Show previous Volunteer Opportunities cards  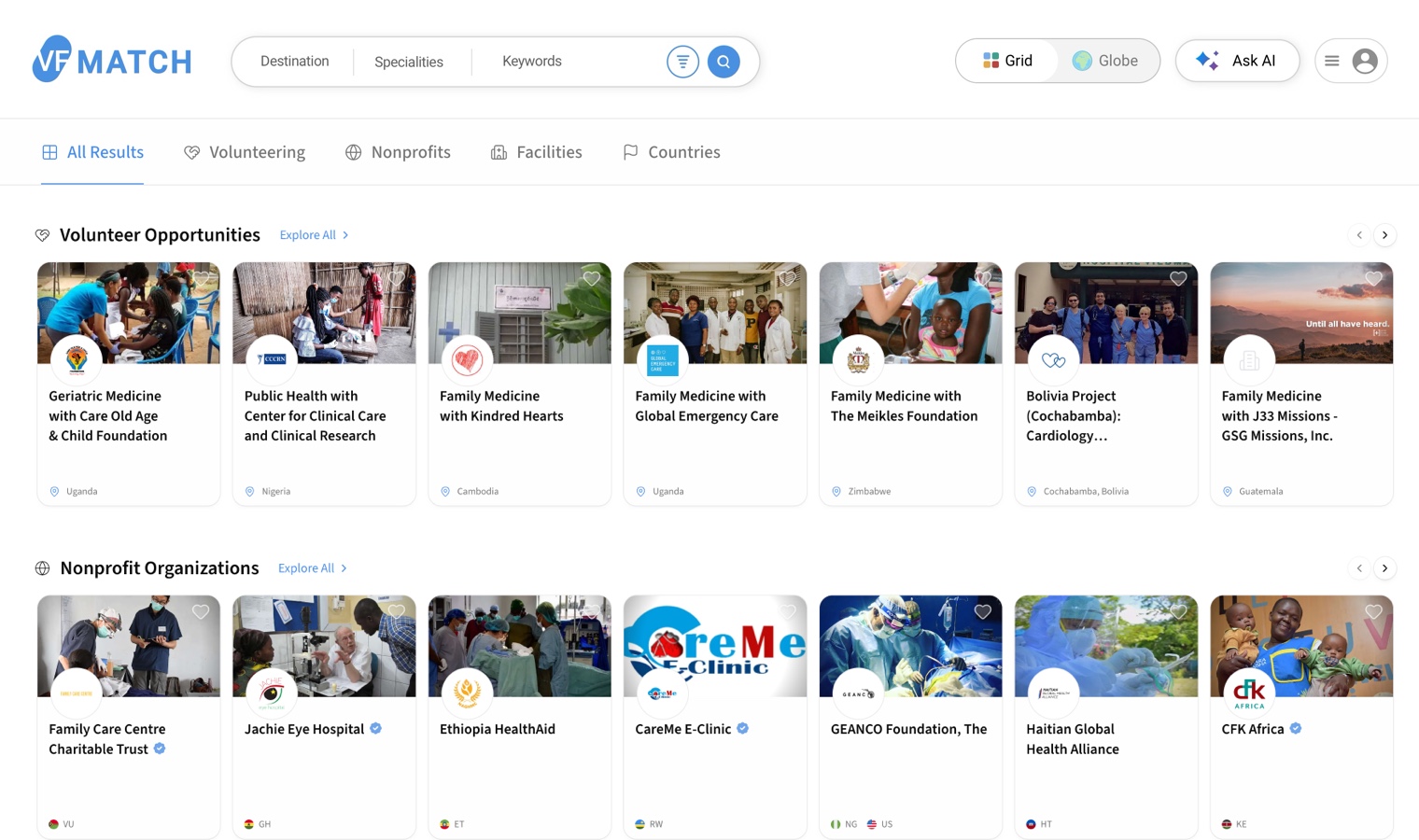click(1359, 235)
